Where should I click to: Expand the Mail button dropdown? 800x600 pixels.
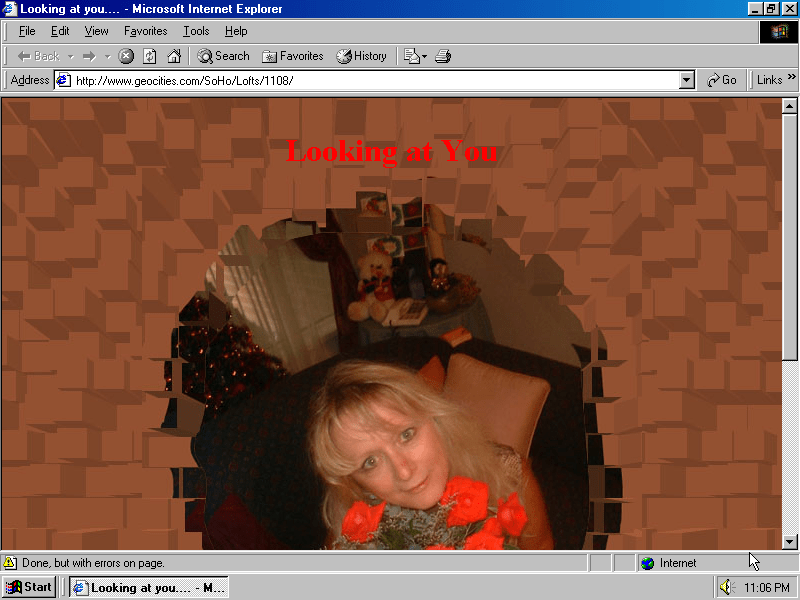pyautogui.click(x=424, y=56)
